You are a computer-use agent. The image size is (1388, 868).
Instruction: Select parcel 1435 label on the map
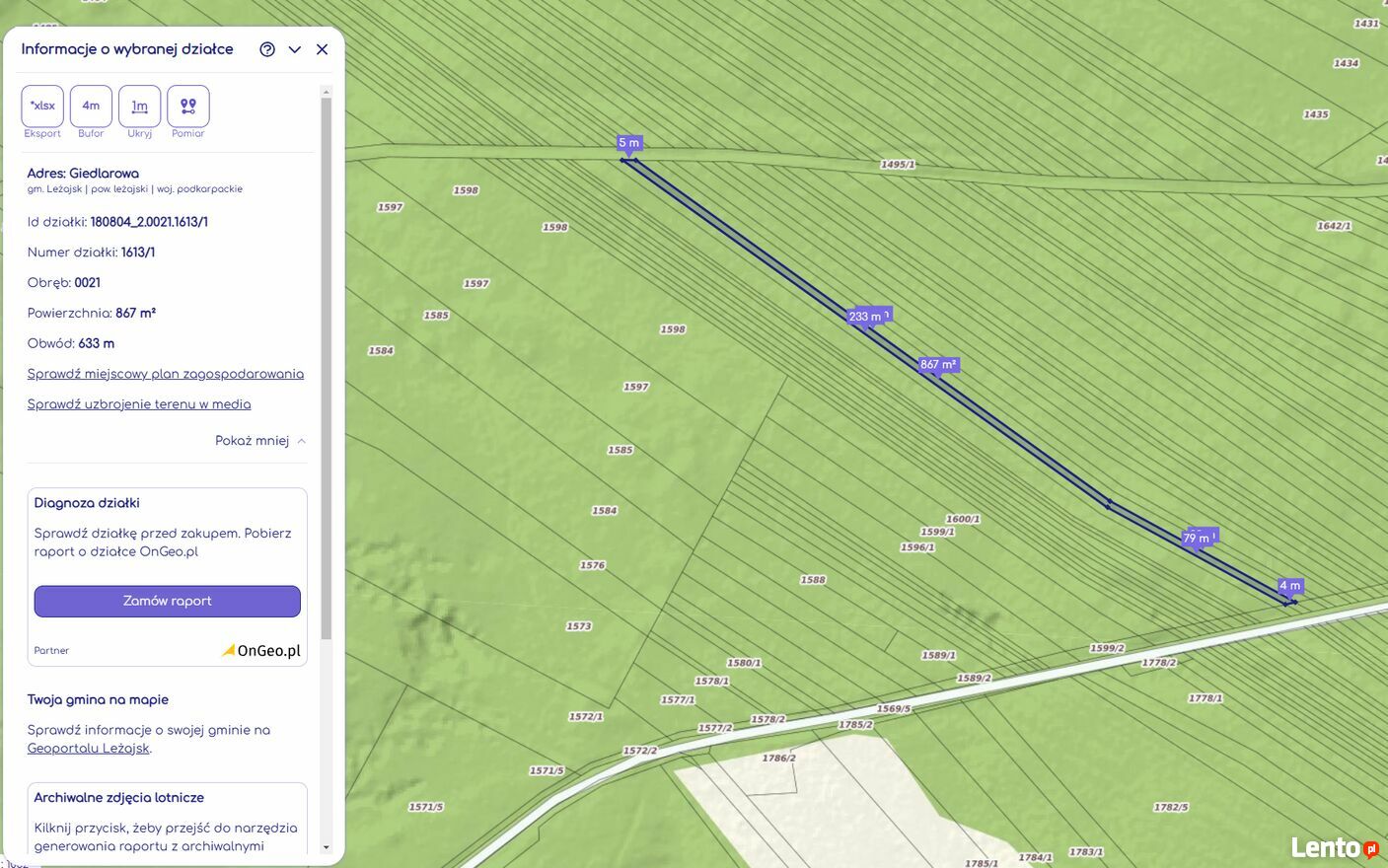[x=1316, y=114]
